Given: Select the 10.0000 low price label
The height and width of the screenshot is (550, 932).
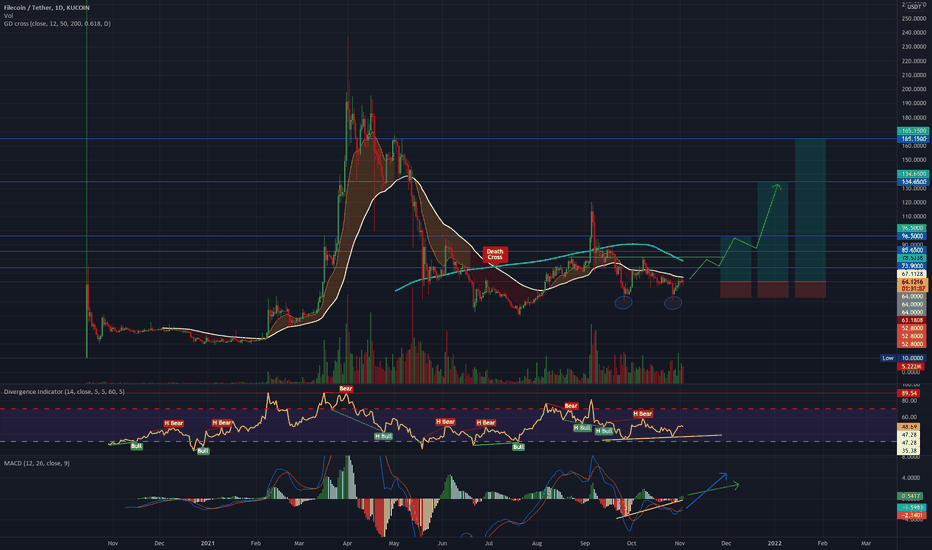Looking at the screenshot, I should point(912,358).
